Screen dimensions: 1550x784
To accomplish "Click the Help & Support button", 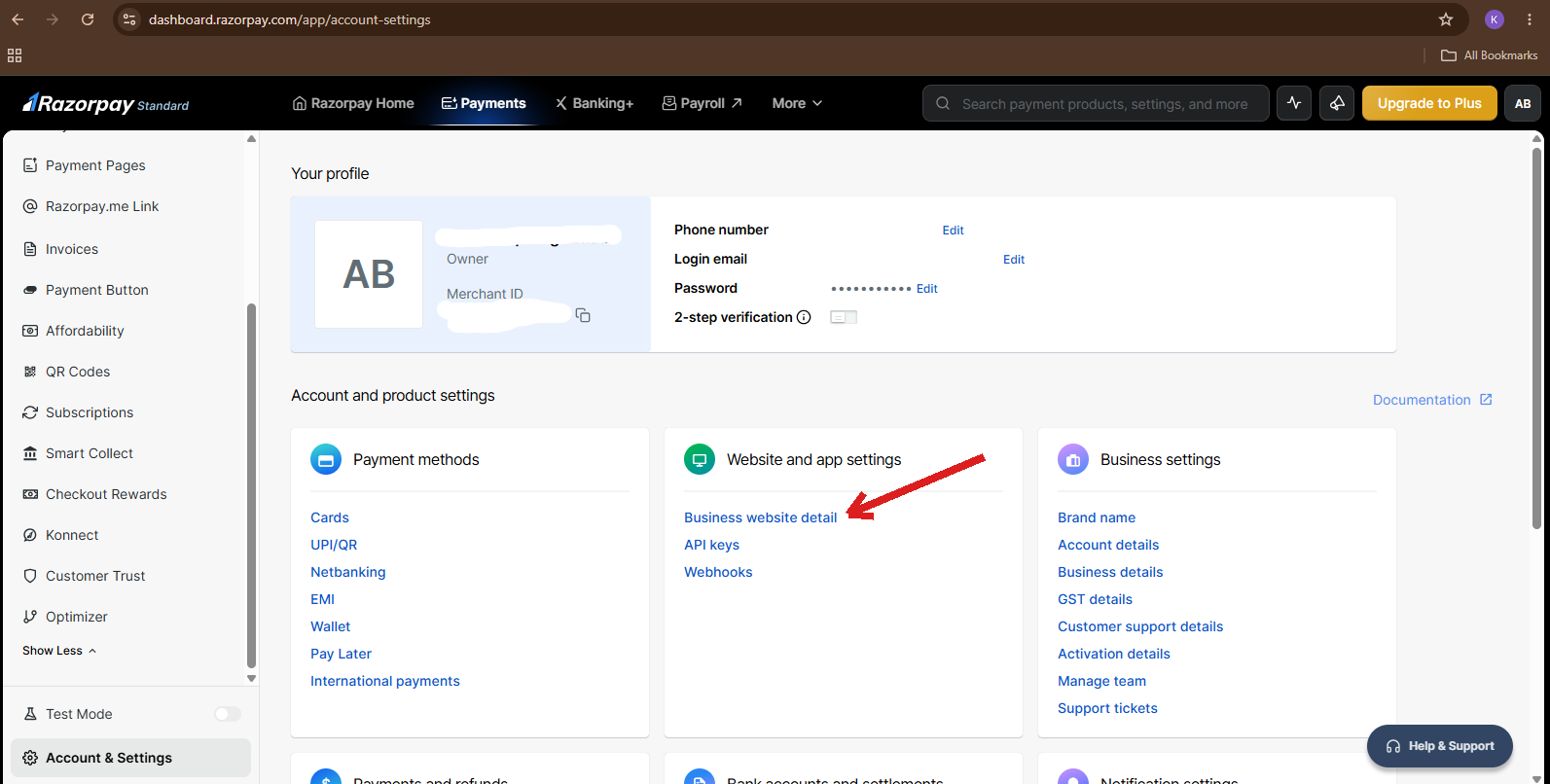I will [1440, 746].
